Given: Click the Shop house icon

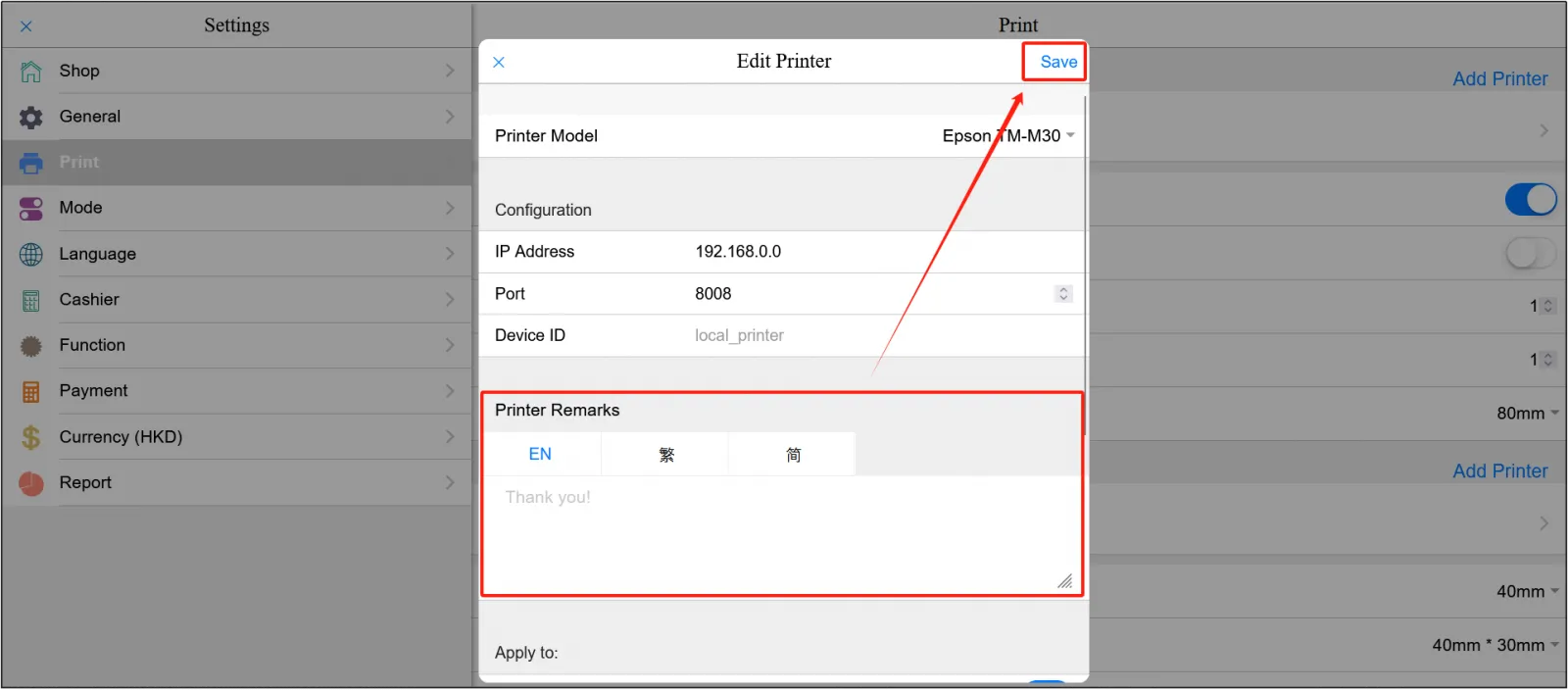Looking at the screenshot, I should click(x=31, y=72).
